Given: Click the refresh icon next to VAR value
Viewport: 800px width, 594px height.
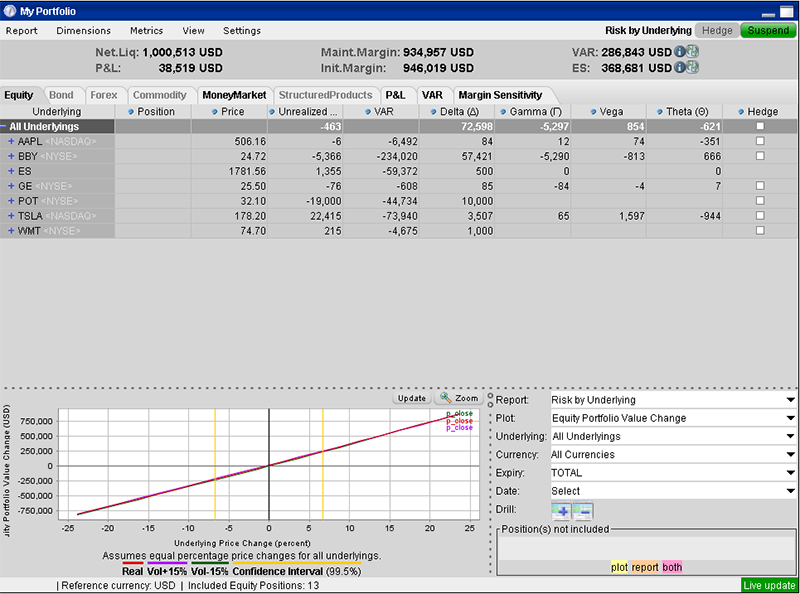Looking at the screenshot, I should click(x=694, y=52).
